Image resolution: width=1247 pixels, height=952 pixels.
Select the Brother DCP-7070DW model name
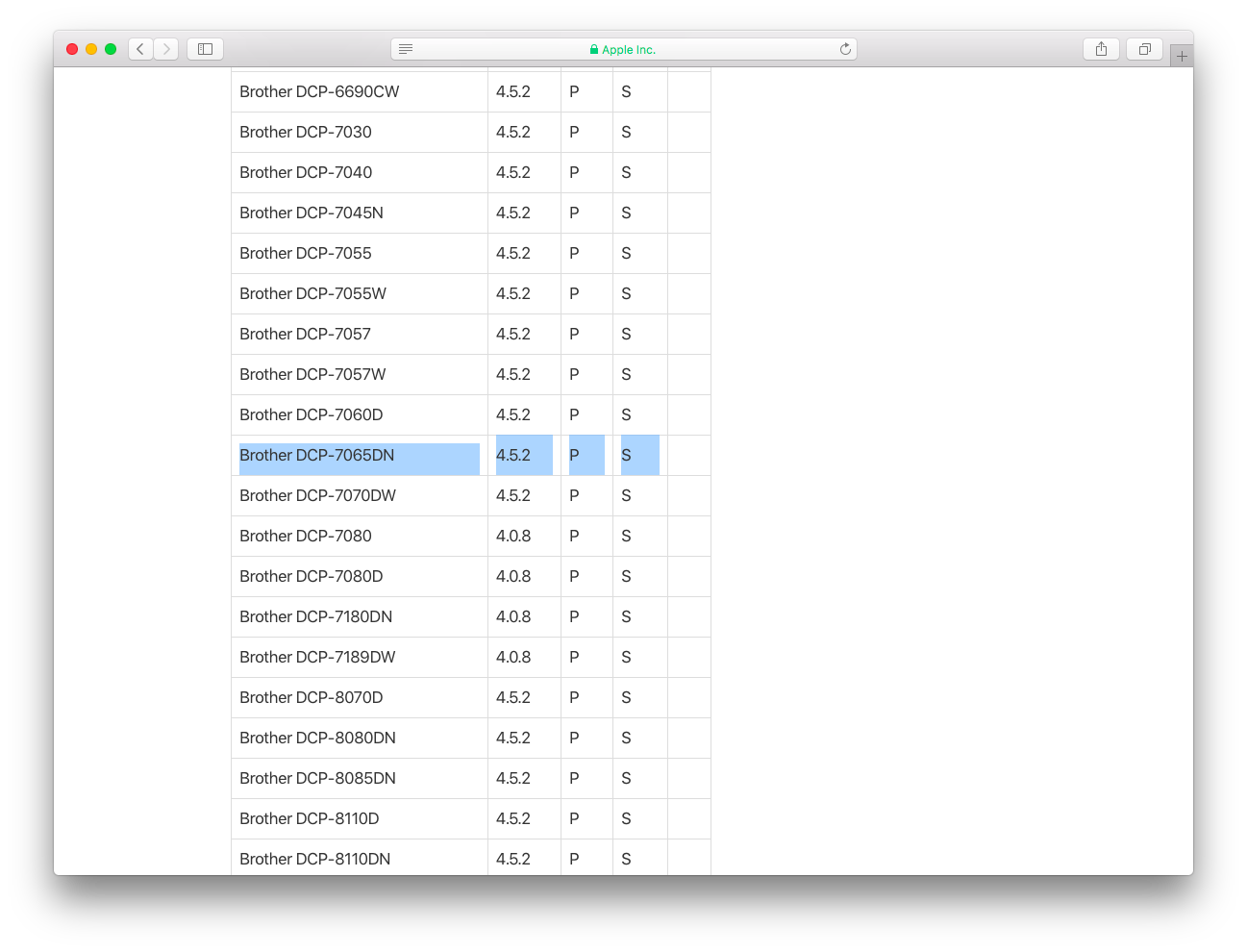pos(318,496)
